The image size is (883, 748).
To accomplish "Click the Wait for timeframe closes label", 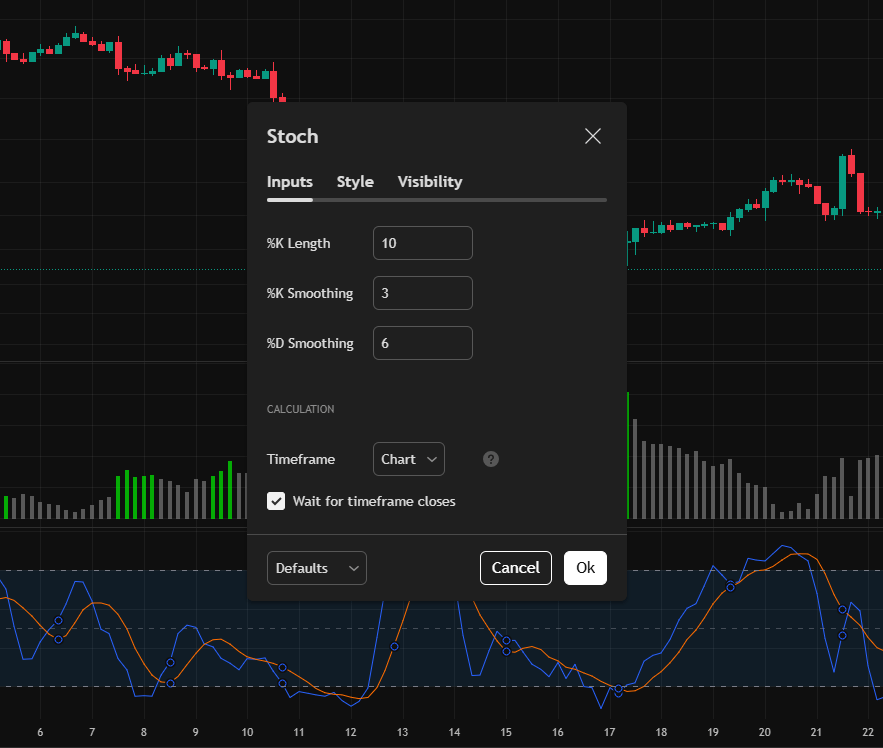I will [x=374, y=501].
